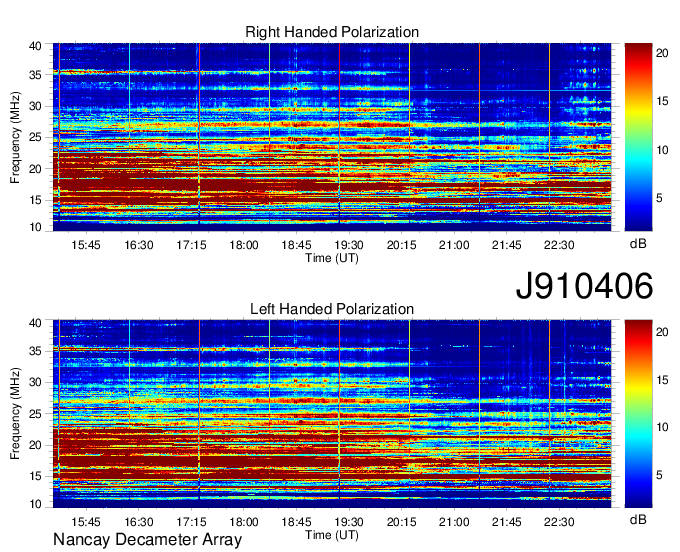Viewport: 680px width, 552px height.
Task: Click the 19:30 tick label on the top plot
Action: pyautogui.click(x=349, y=245)
